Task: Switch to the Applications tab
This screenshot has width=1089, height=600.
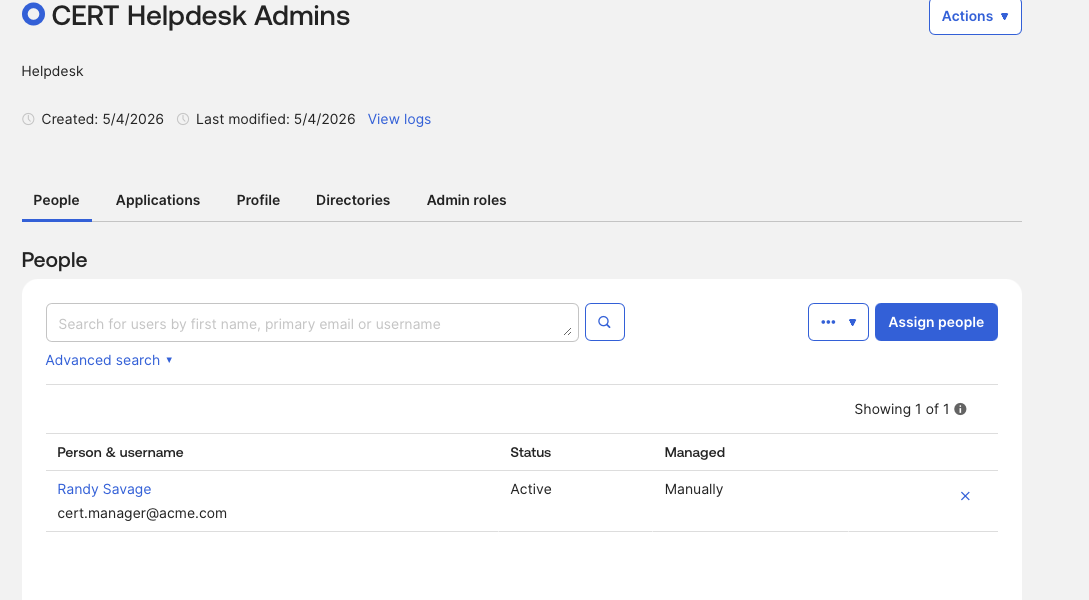Action: pos(158,200)
